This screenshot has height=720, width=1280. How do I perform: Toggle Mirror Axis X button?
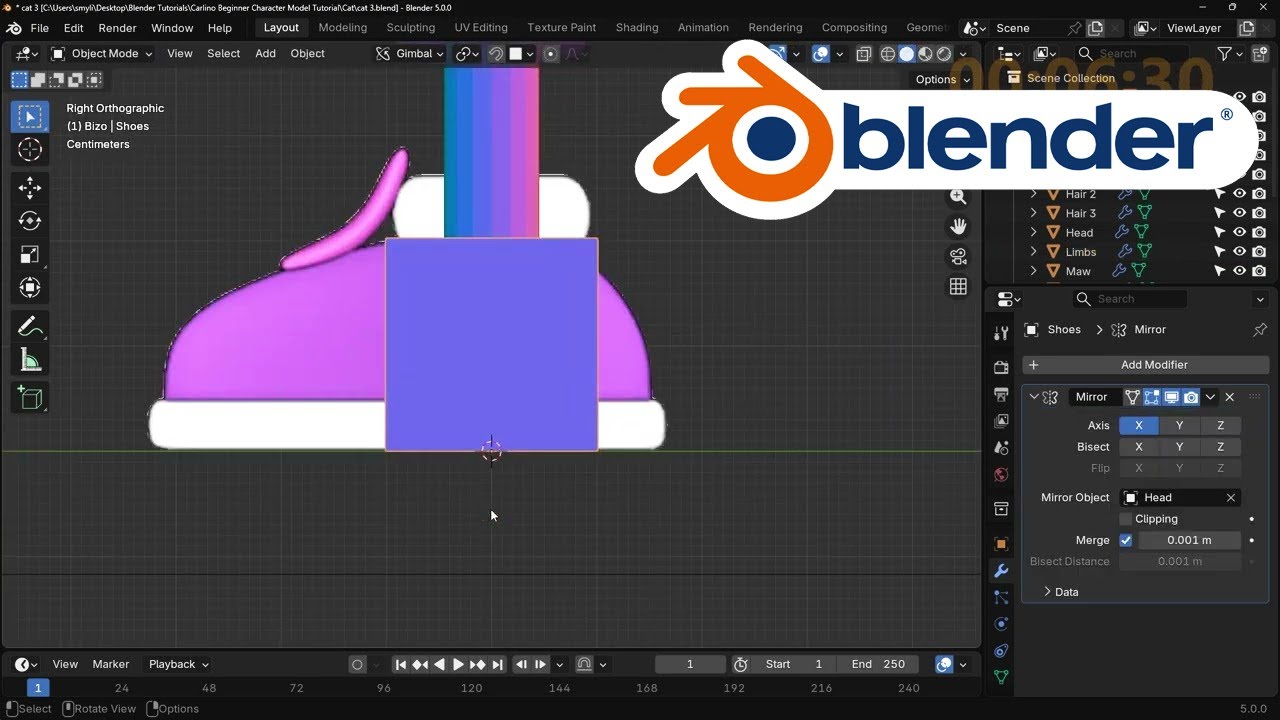pos(1138,425)
